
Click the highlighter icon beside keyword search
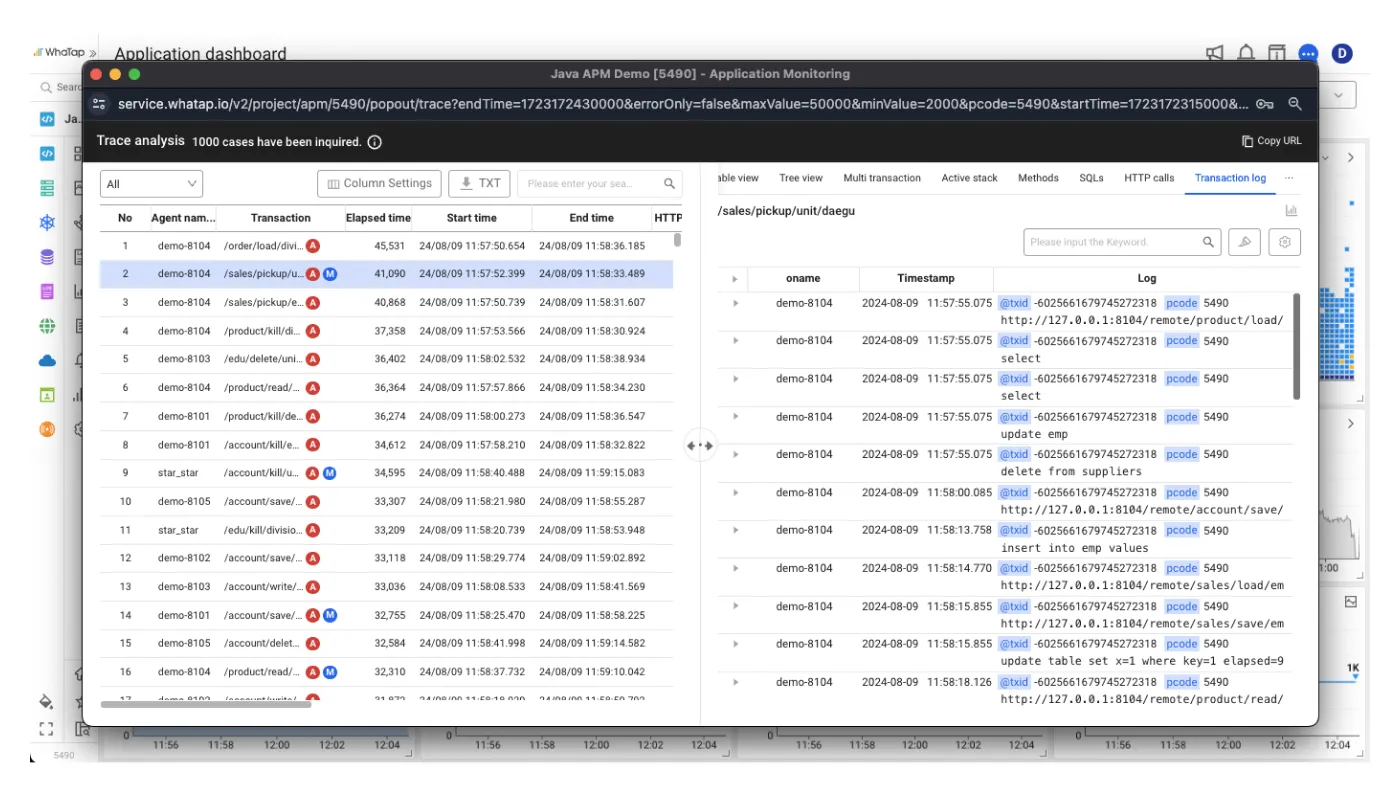pos(1245,242)
